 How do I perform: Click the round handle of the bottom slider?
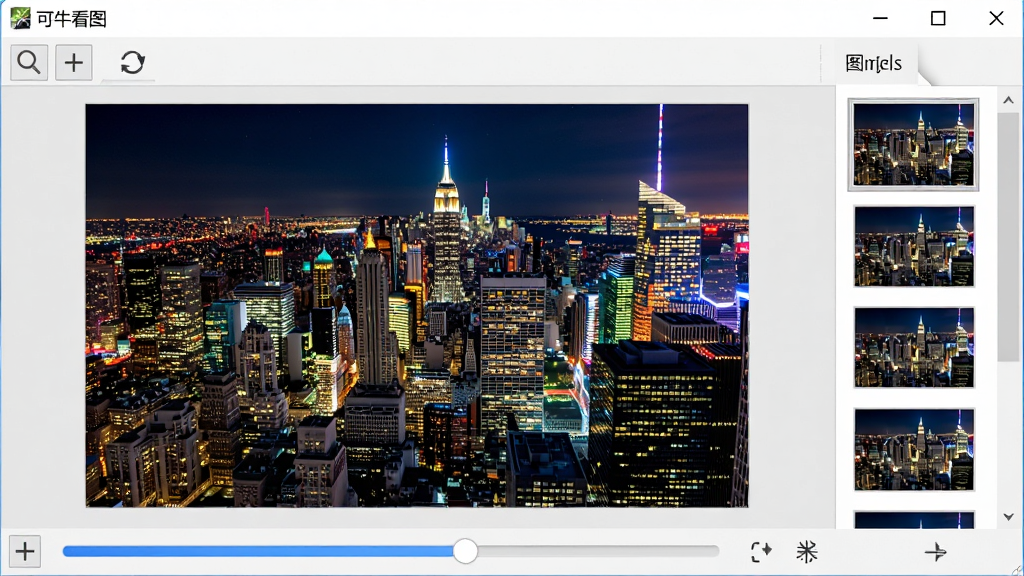point(465,551)
